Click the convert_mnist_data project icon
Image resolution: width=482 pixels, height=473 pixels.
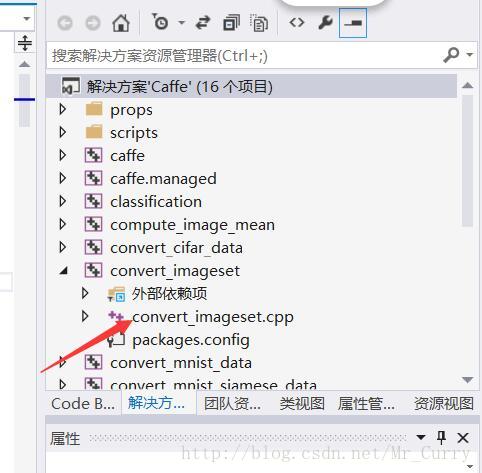coord(94,362)
